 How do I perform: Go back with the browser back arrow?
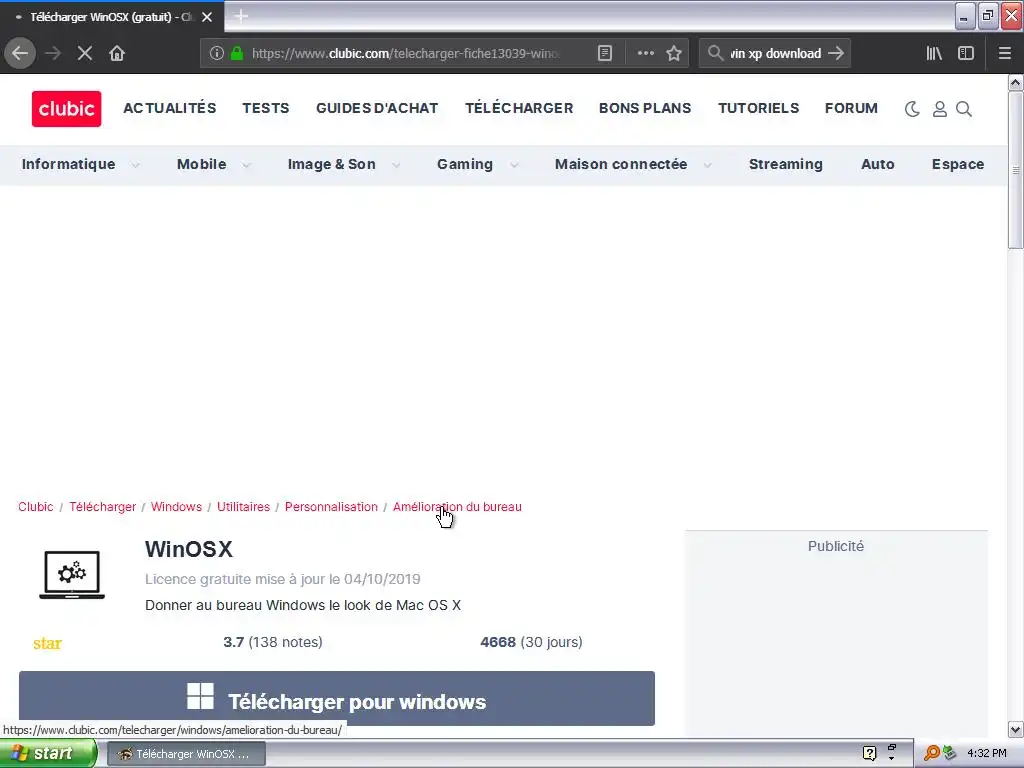point(20,53)
